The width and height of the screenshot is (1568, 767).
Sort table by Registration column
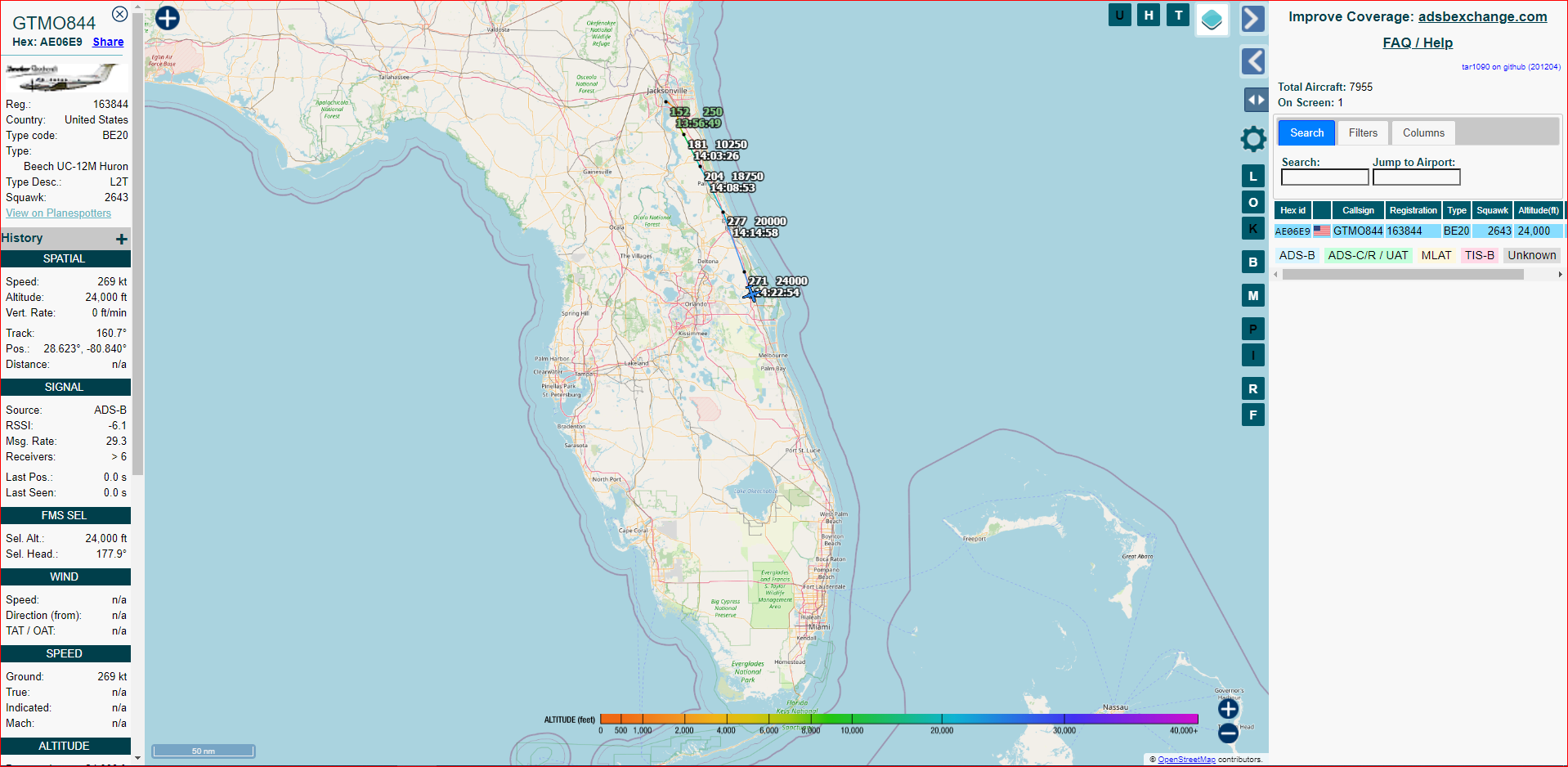coord(1413,210)
